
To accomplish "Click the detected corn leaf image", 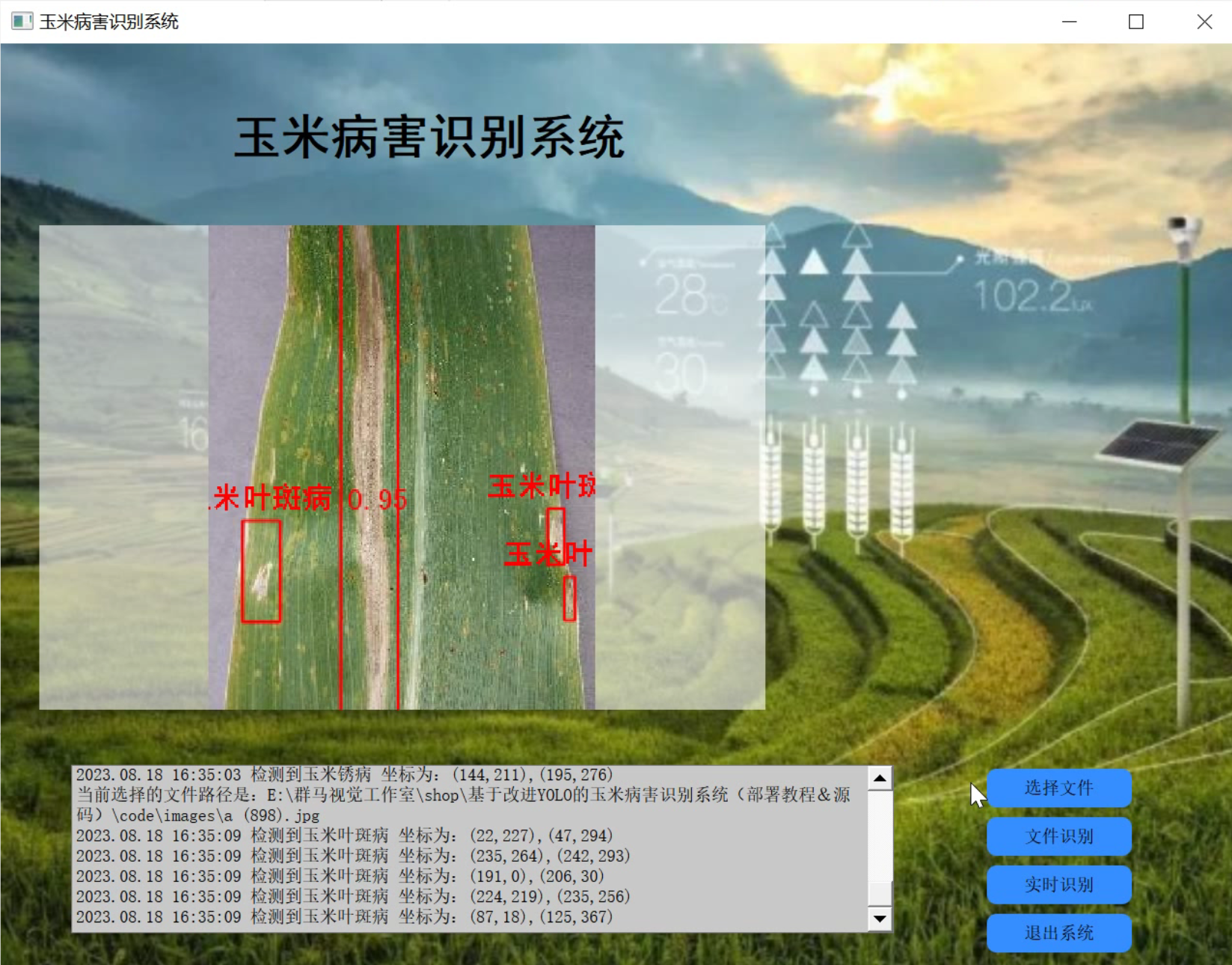I will (402, 468).
